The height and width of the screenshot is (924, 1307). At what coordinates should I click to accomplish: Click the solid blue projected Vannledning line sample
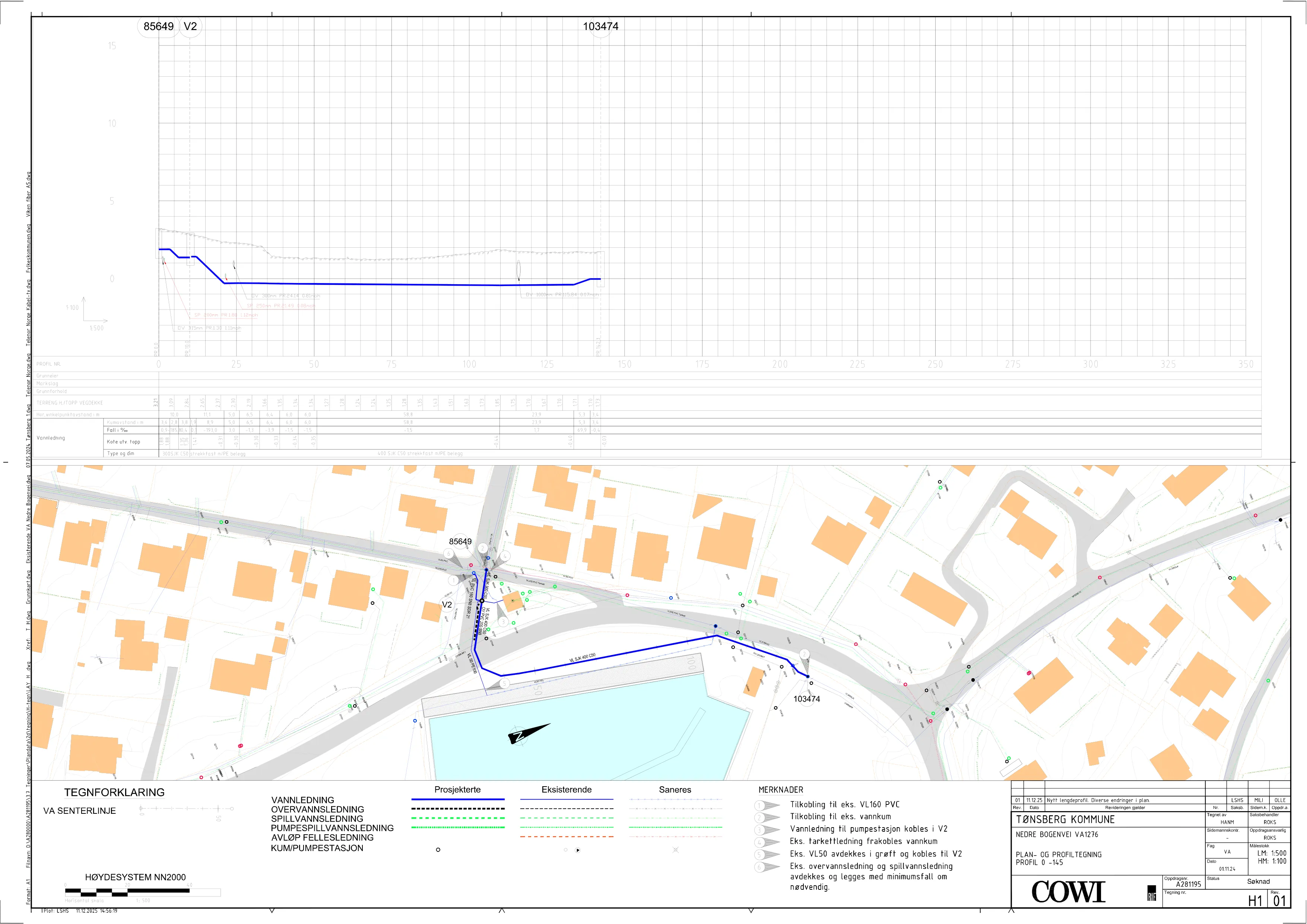(x=458, y=799)
